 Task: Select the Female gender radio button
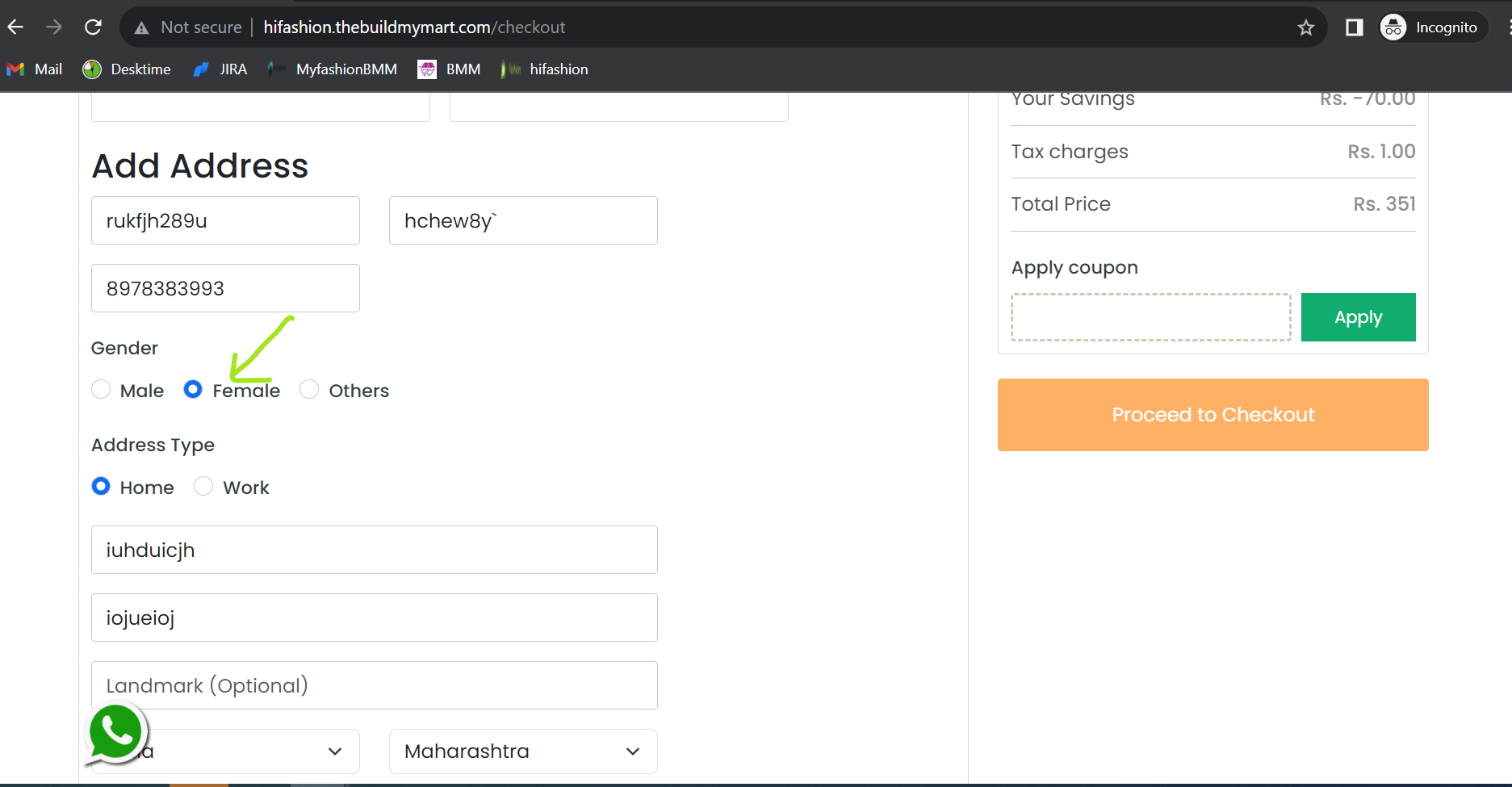click(193, 390)
